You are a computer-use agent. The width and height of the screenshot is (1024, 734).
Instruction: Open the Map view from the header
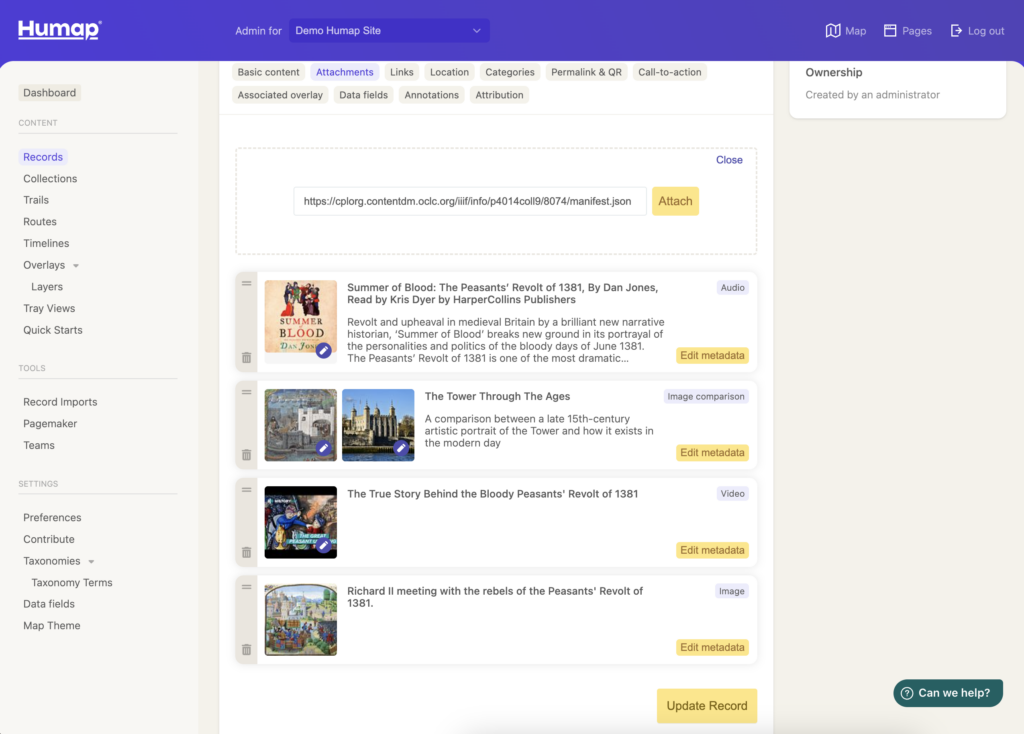click(845, 31)
